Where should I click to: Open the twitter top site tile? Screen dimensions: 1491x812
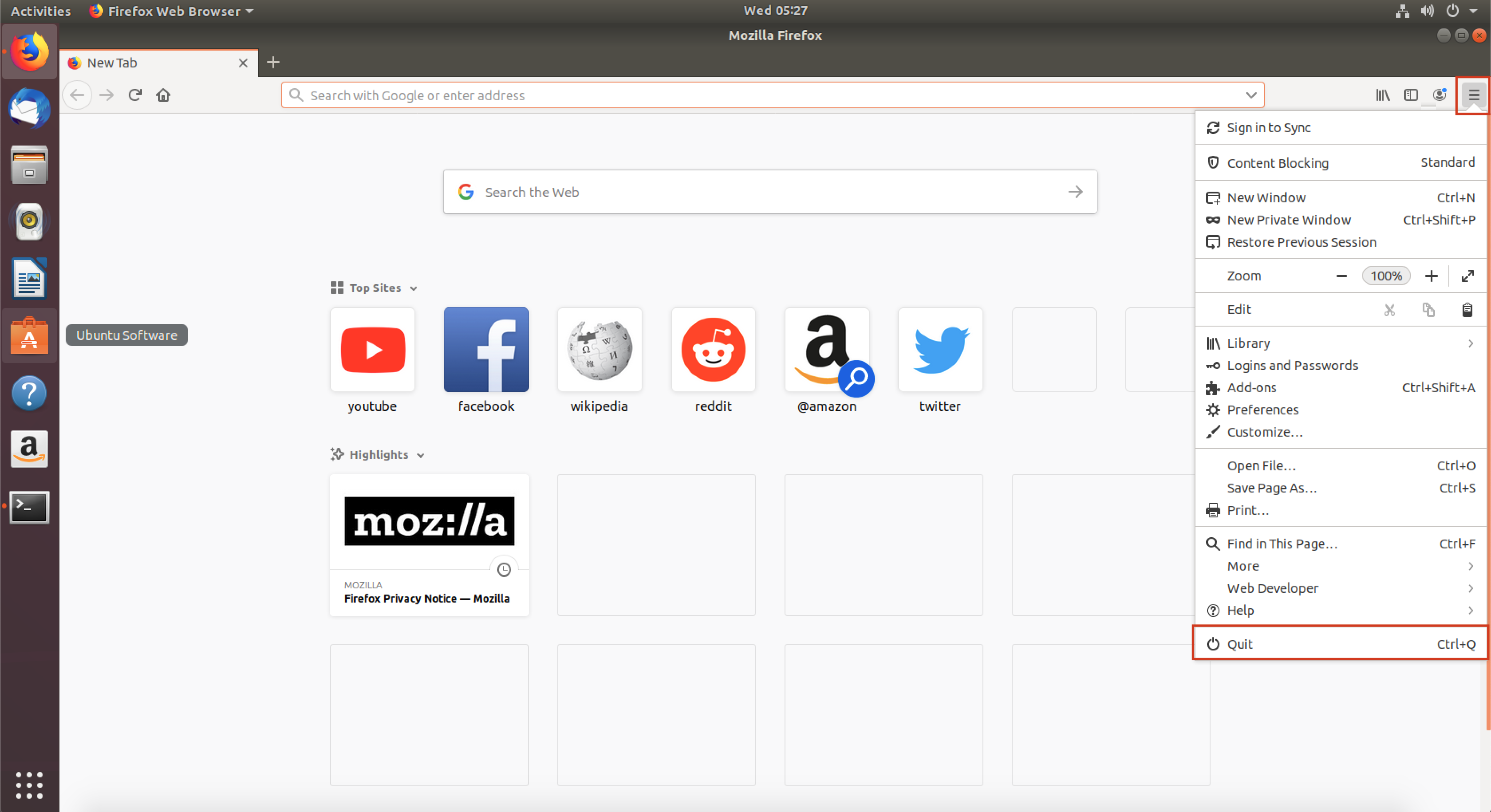[940, 350]
